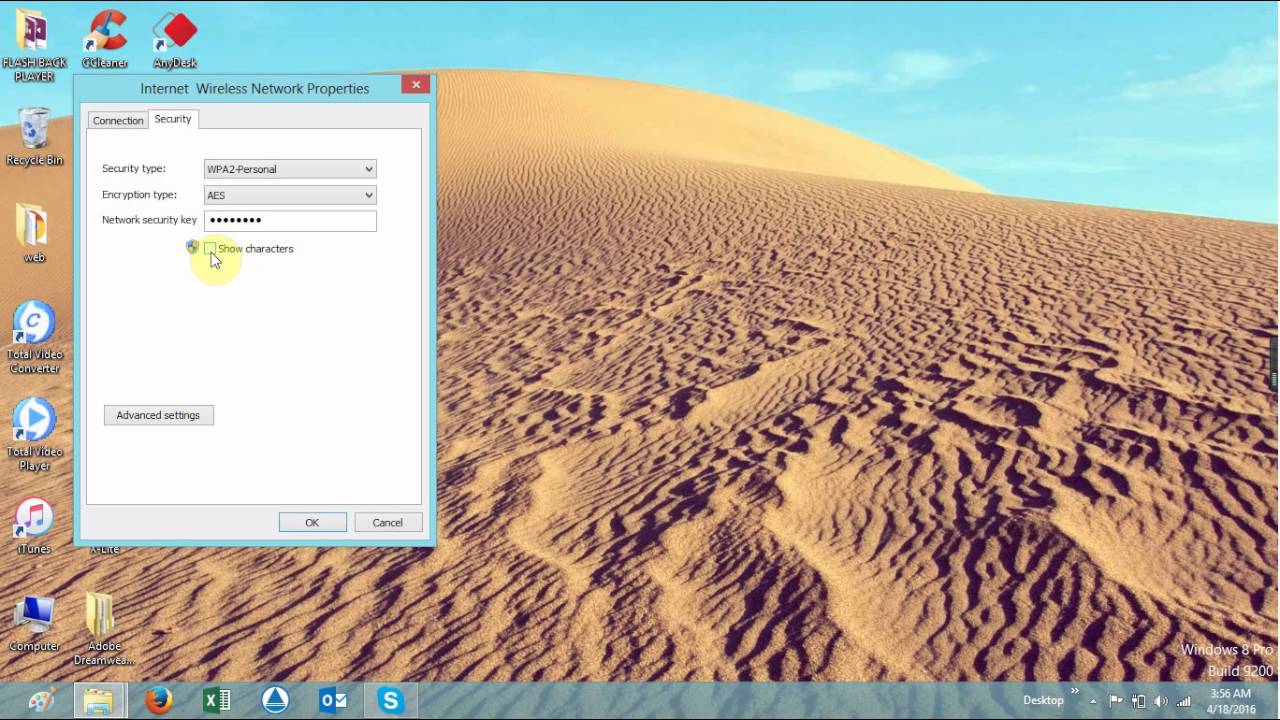
Task: Open the blue sailboat app in taskbar
Action: coord(275,701)
